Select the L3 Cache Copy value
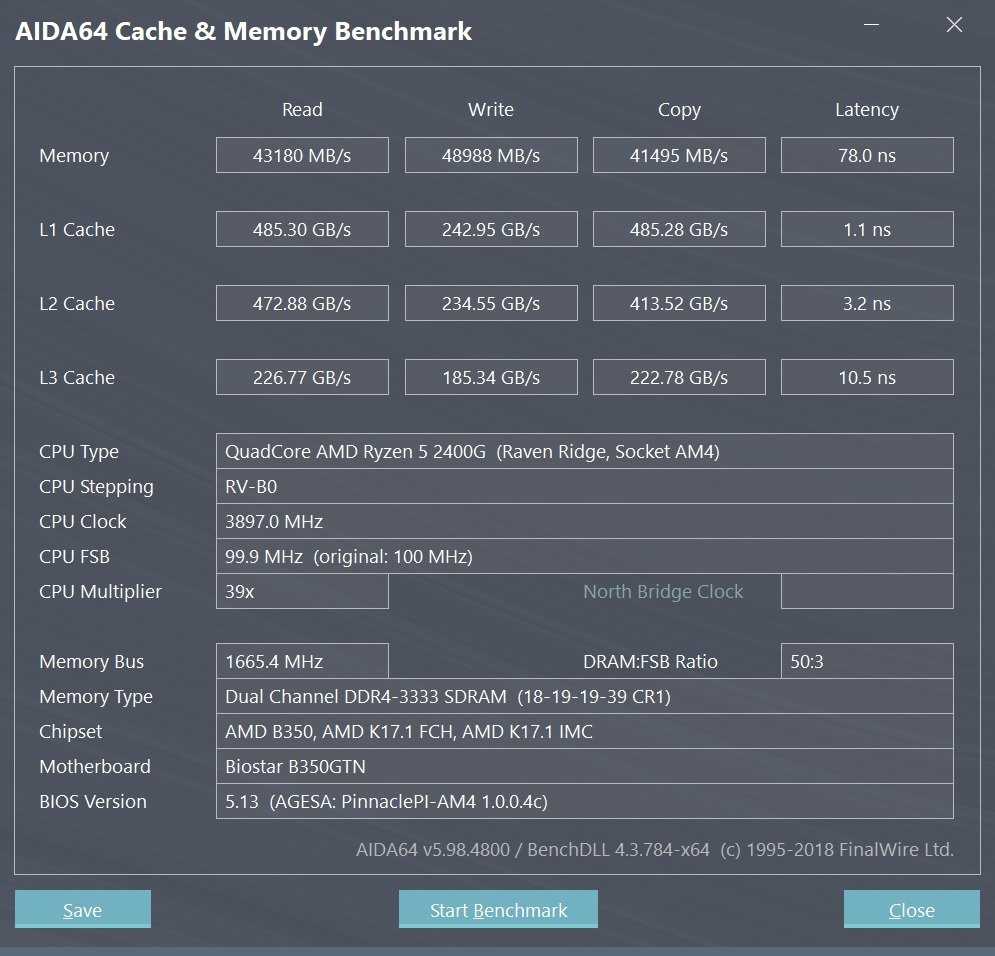The height and width of the screenshot is (956, 995). point(679,377)
